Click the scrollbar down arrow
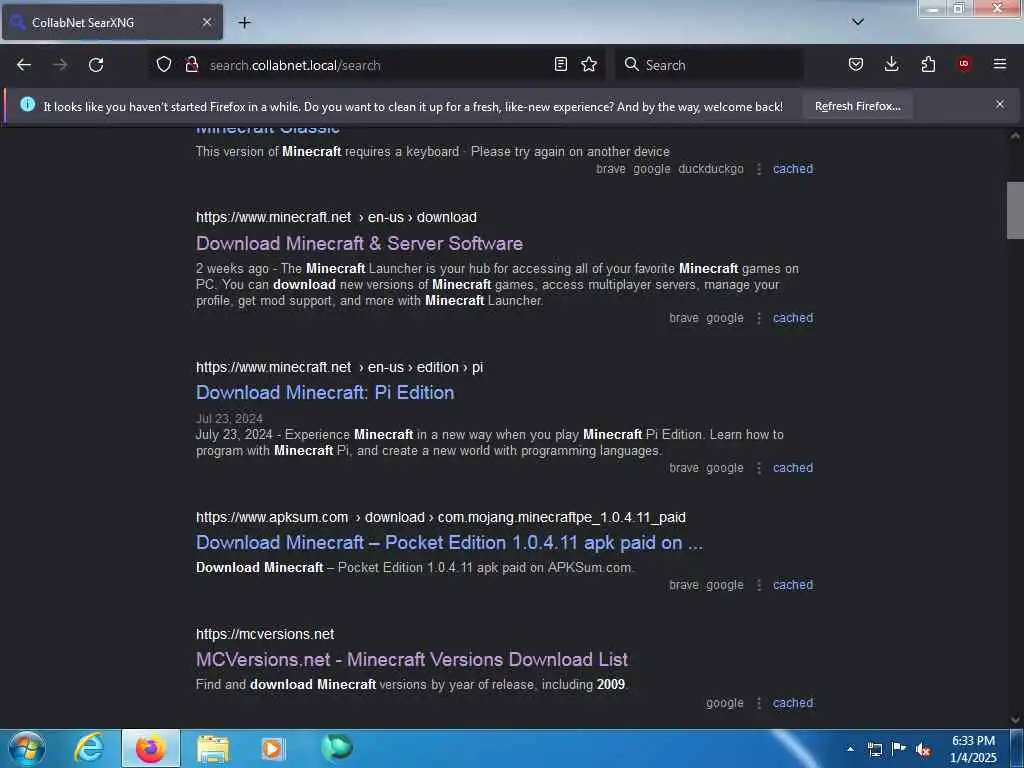 pyautogui.click(x=1015, y=720)
